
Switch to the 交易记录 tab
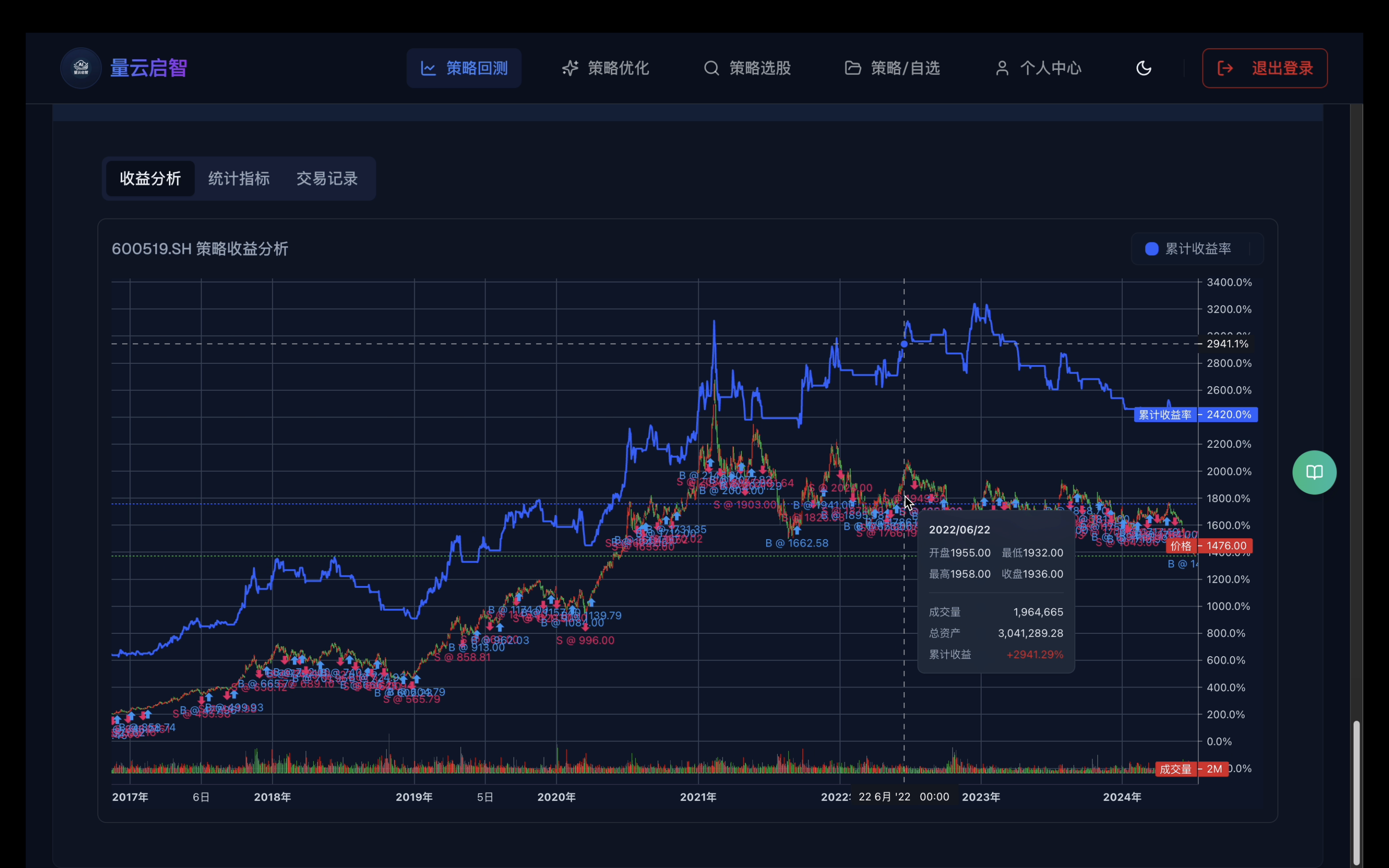(327, 179)
